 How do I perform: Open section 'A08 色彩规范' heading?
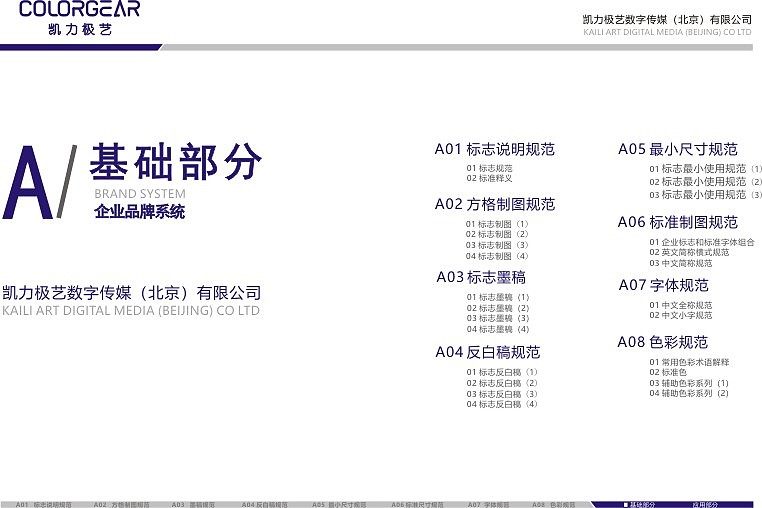click(x=662, y=342)
